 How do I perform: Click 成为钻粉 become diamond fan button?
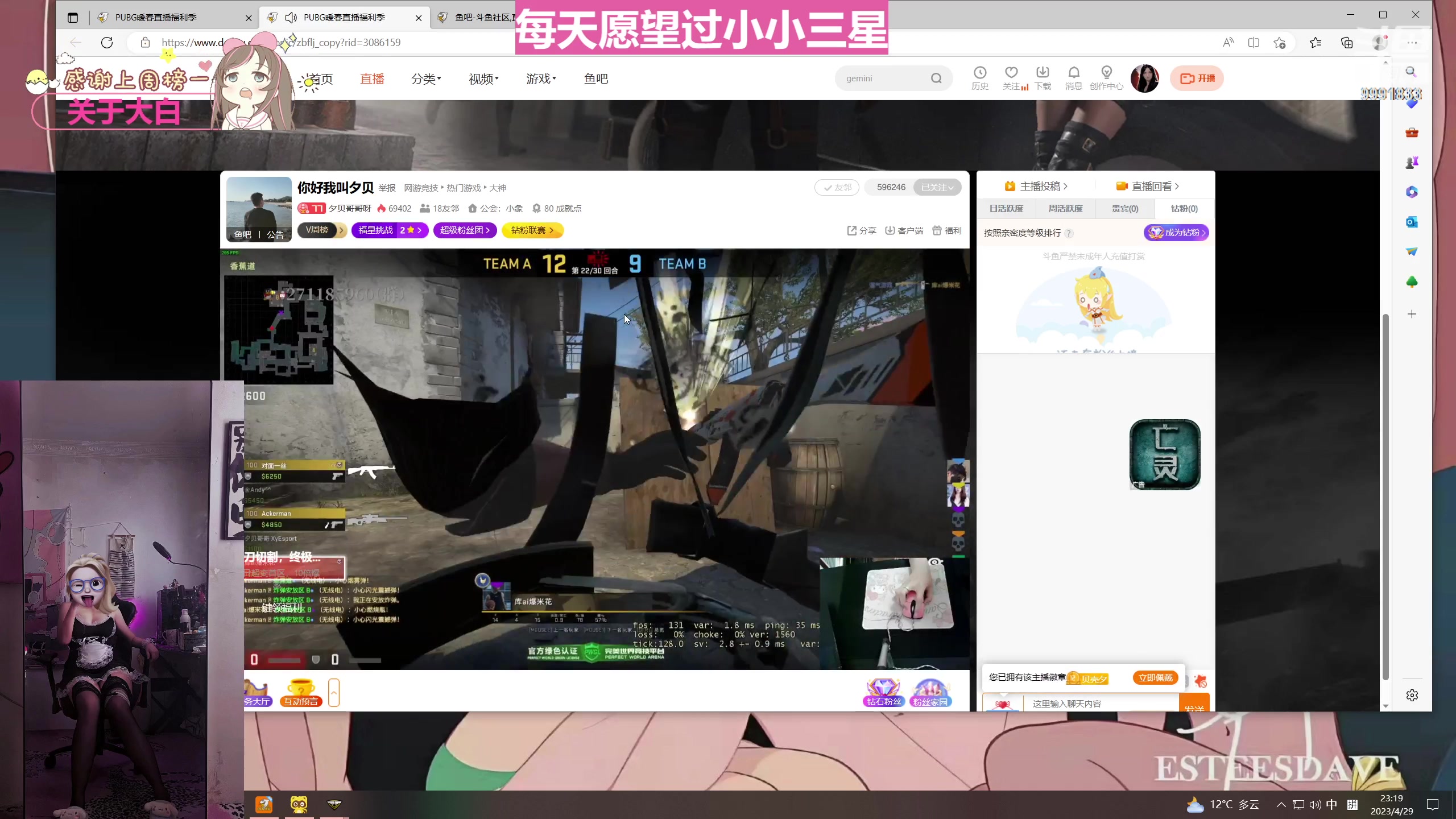1176,233
